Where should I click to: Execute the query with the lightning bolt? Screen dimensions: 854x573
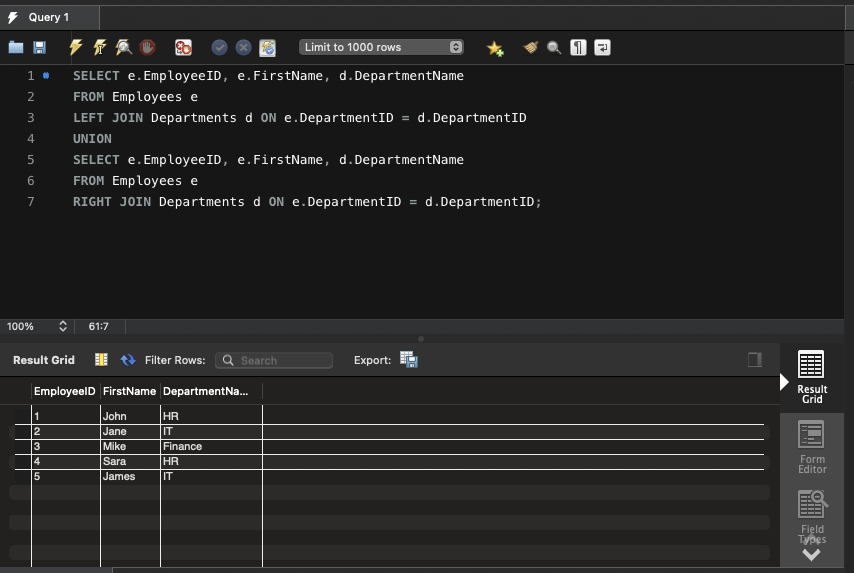pyautogui.click(x=76, y=47)
